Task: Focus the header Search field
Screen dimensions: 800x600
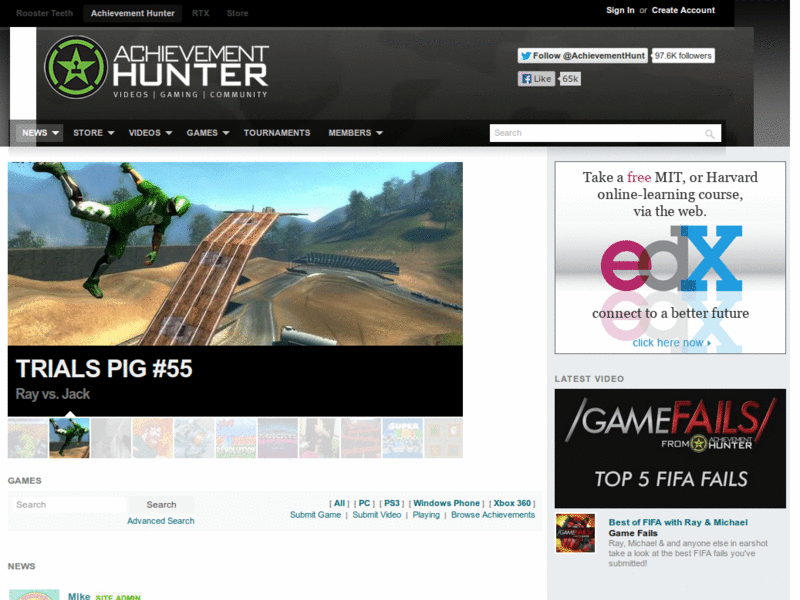Action: pyautogui.click(x=605, y=133)
